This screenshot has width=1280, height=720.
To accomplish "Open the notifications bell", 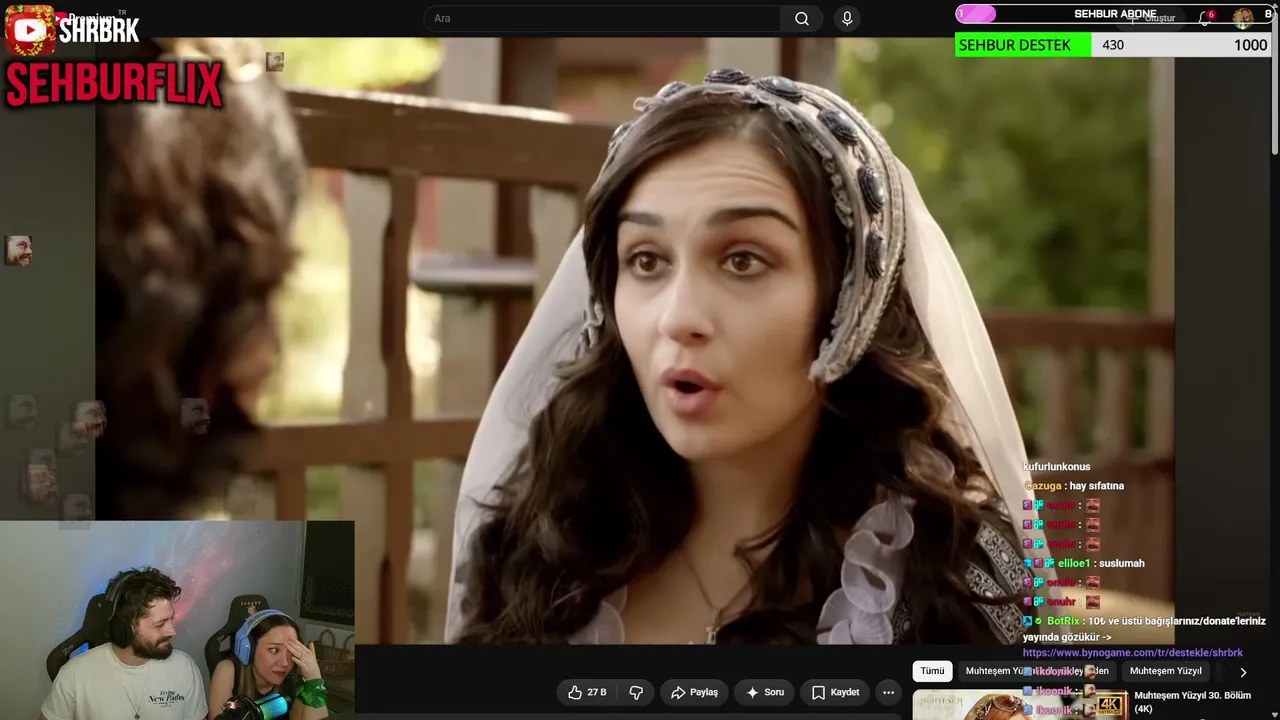I will pyautogui.click(x=1206, y=18).
